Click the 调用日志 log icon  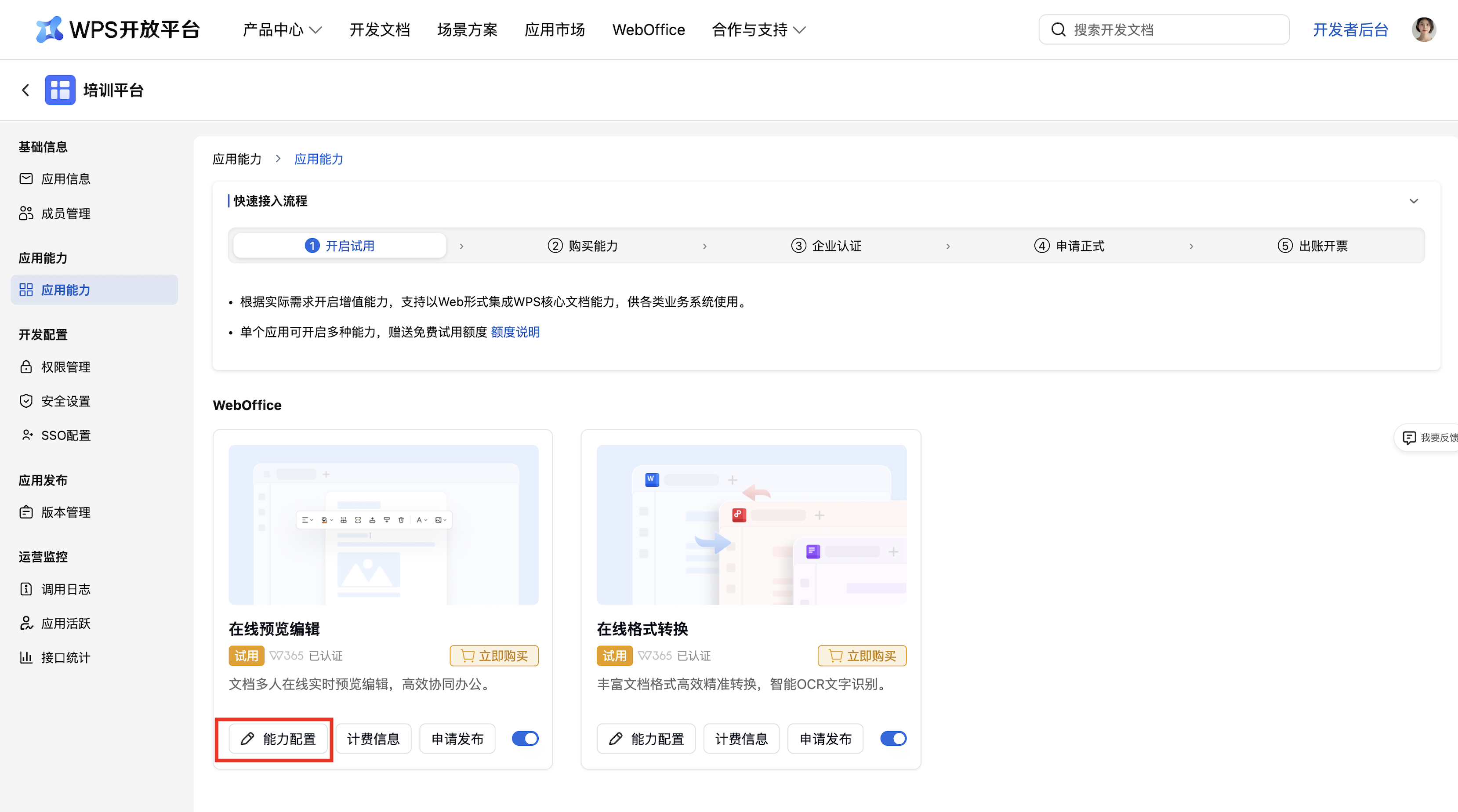26,589
